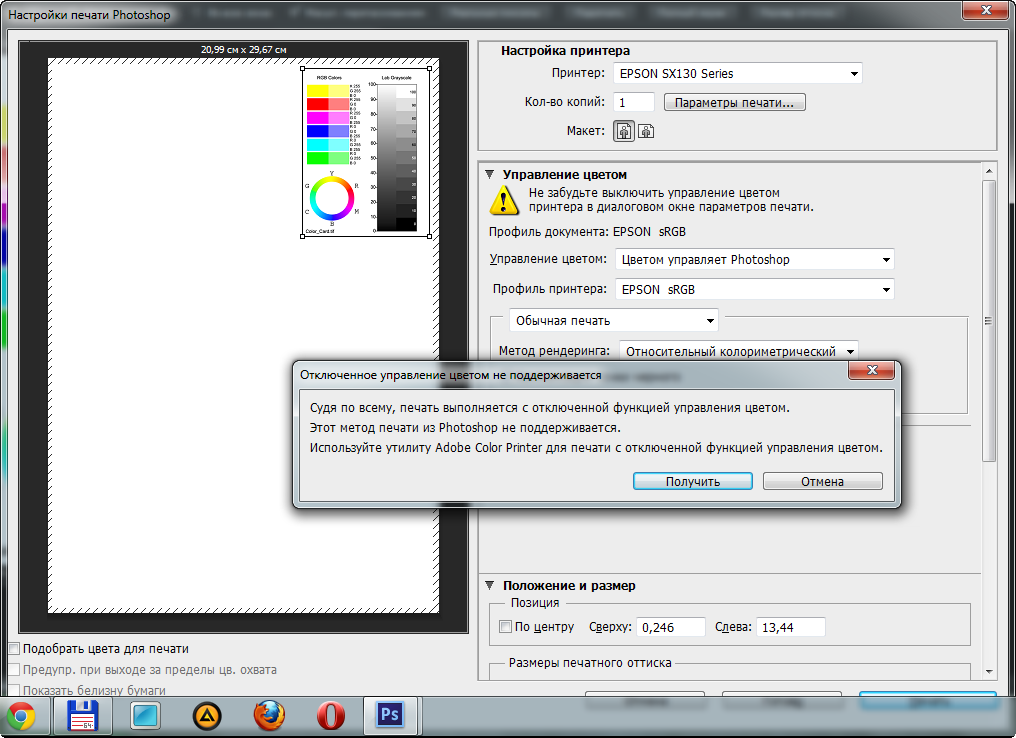This screenshot has width=1016, height=738.
Task: Open the floppy disk save app in taskbar
Action: 83,717
